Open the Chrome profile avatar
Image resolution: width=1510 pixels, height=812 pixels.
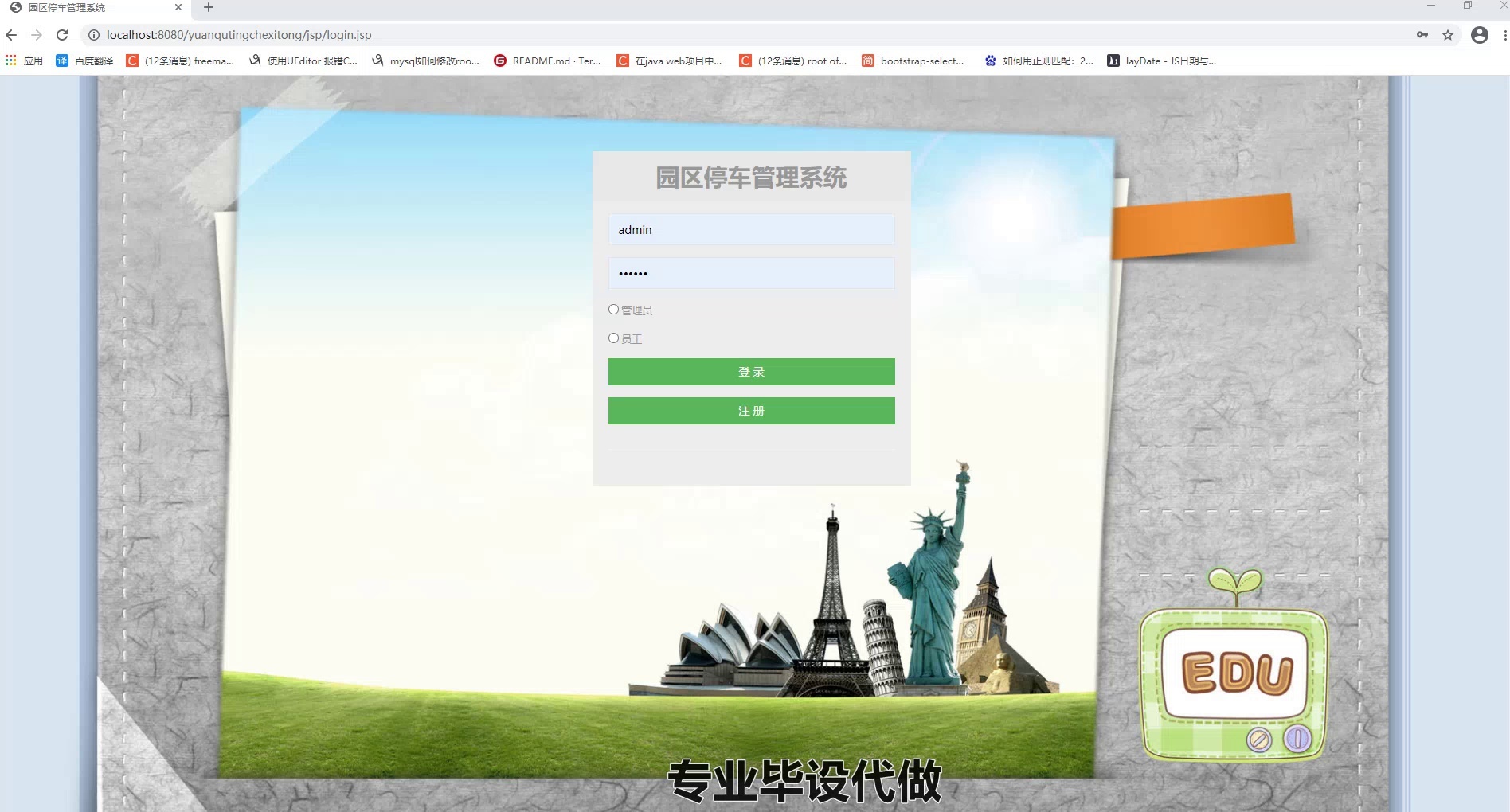click(1480, 35)
